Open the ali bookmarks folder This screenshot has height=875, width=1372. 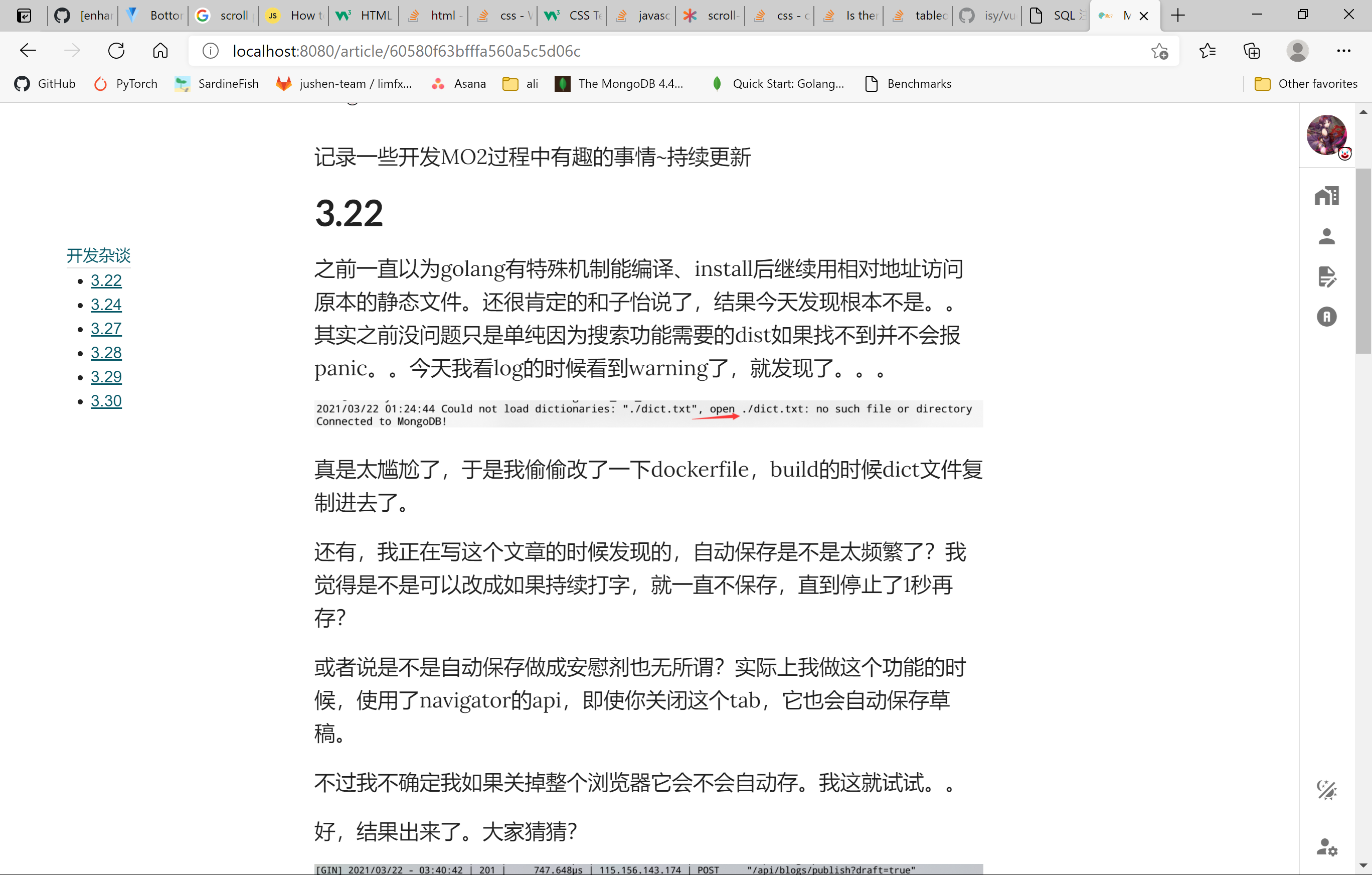(519, 83)
